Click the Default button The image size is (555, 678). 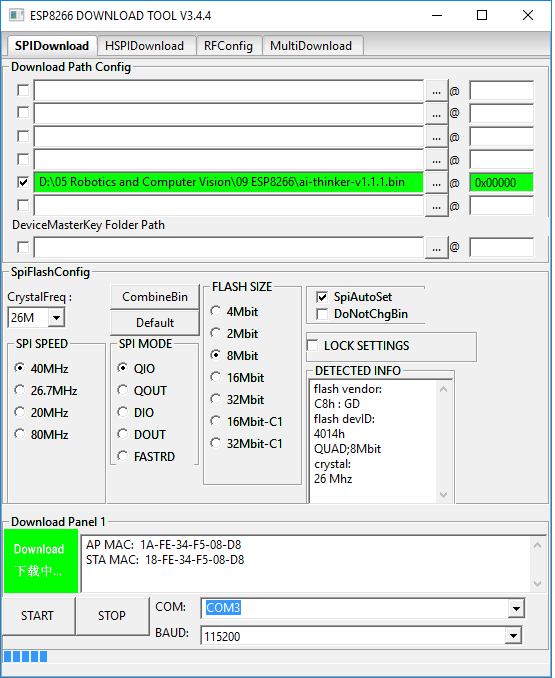click(x=155, y=323)
